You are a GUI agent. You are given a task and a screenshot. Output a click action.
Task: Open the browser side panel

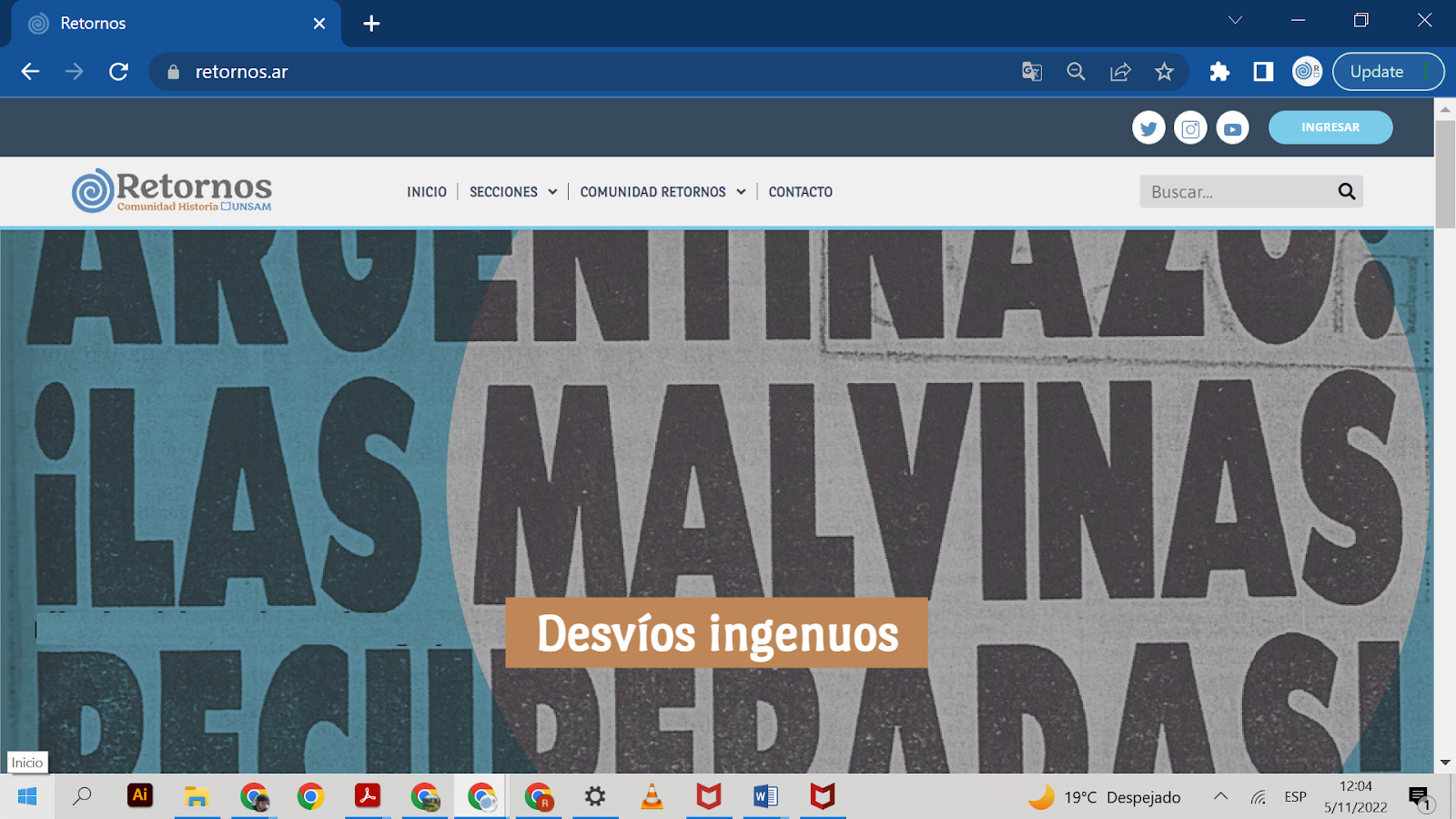(x=1263, y=72)
